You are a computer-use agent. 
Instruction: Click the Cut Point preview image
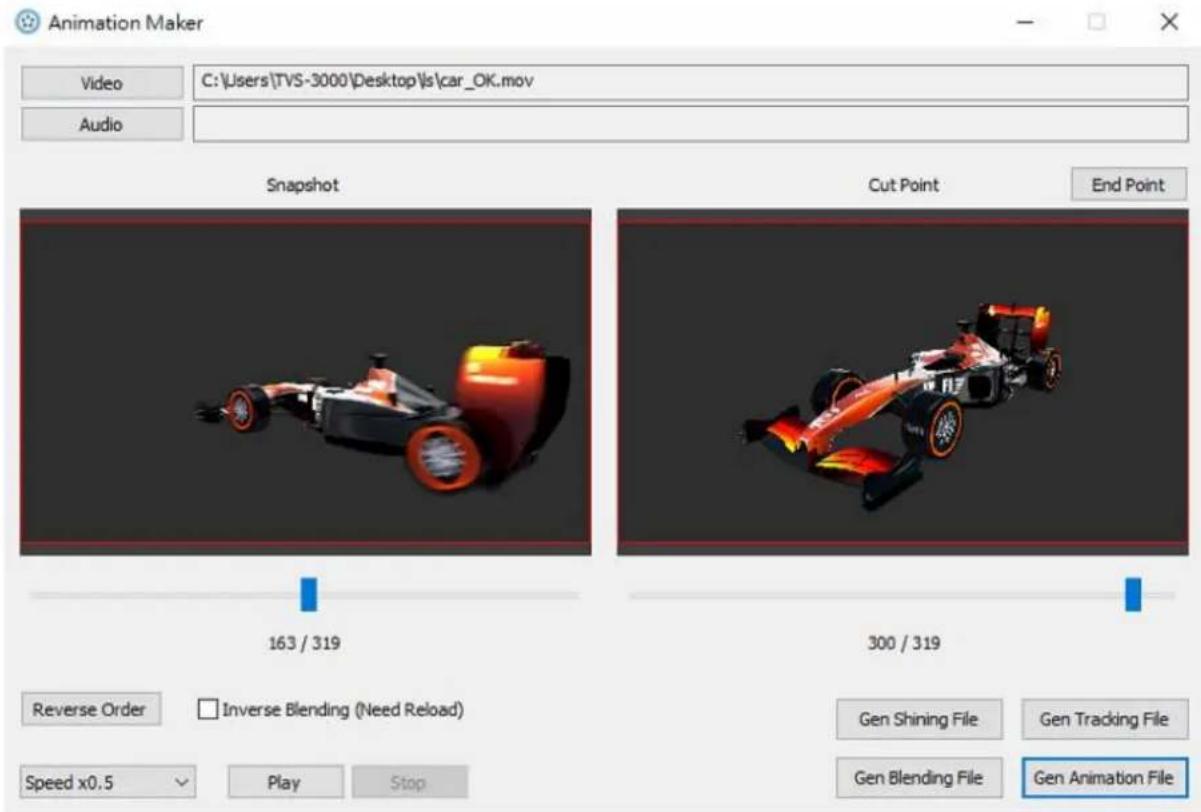[x=902, y=382]
